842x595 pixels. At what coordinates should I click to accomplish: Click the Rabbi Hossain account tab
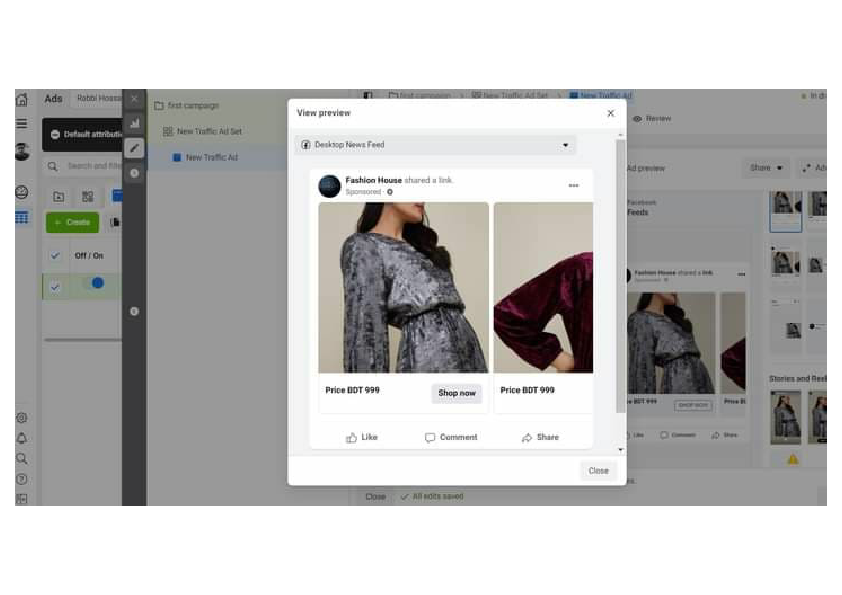[98, 98]
